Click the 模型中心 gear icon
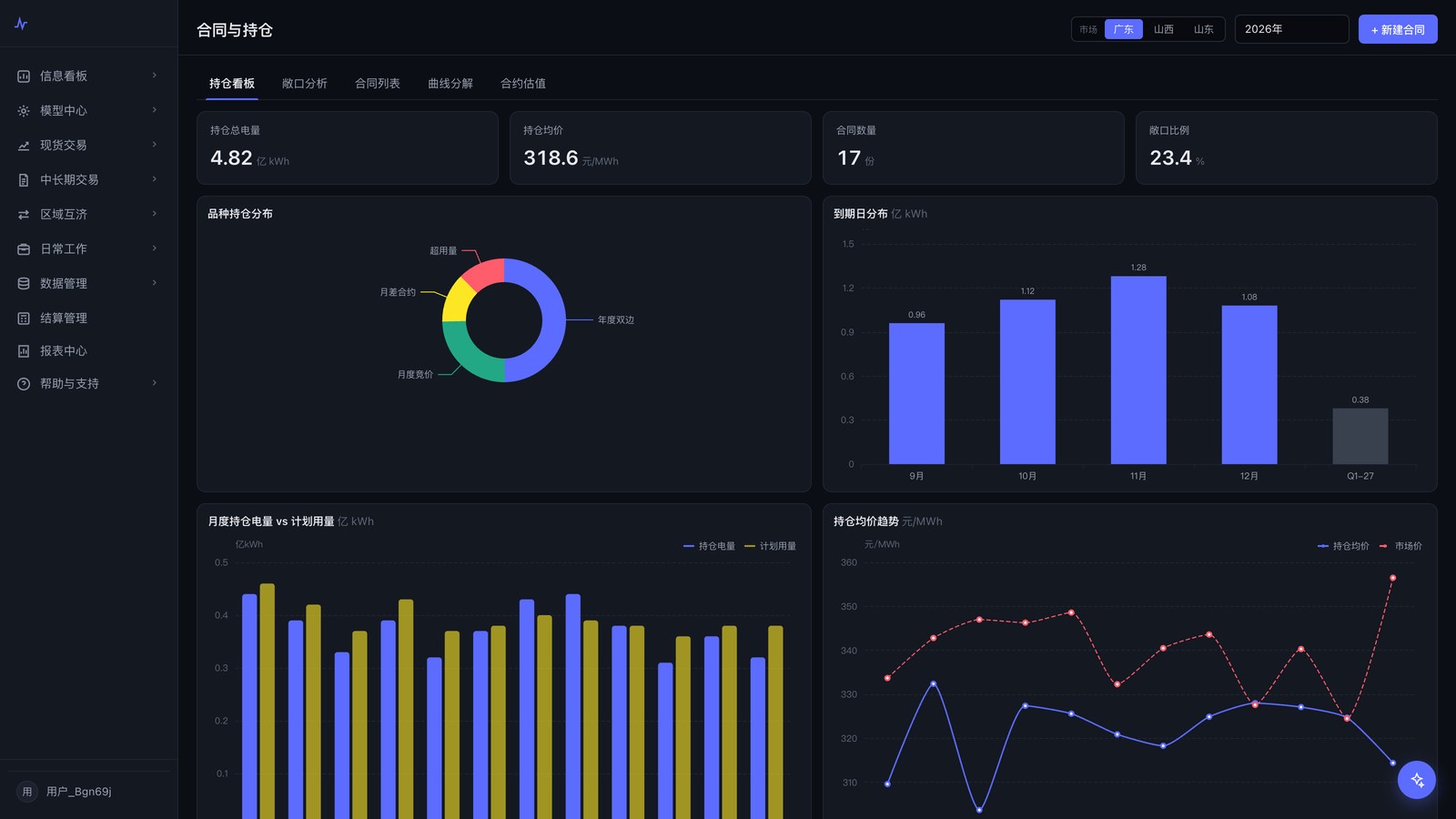Screen dimensions: 1456x819 click(x=24, y=111)
